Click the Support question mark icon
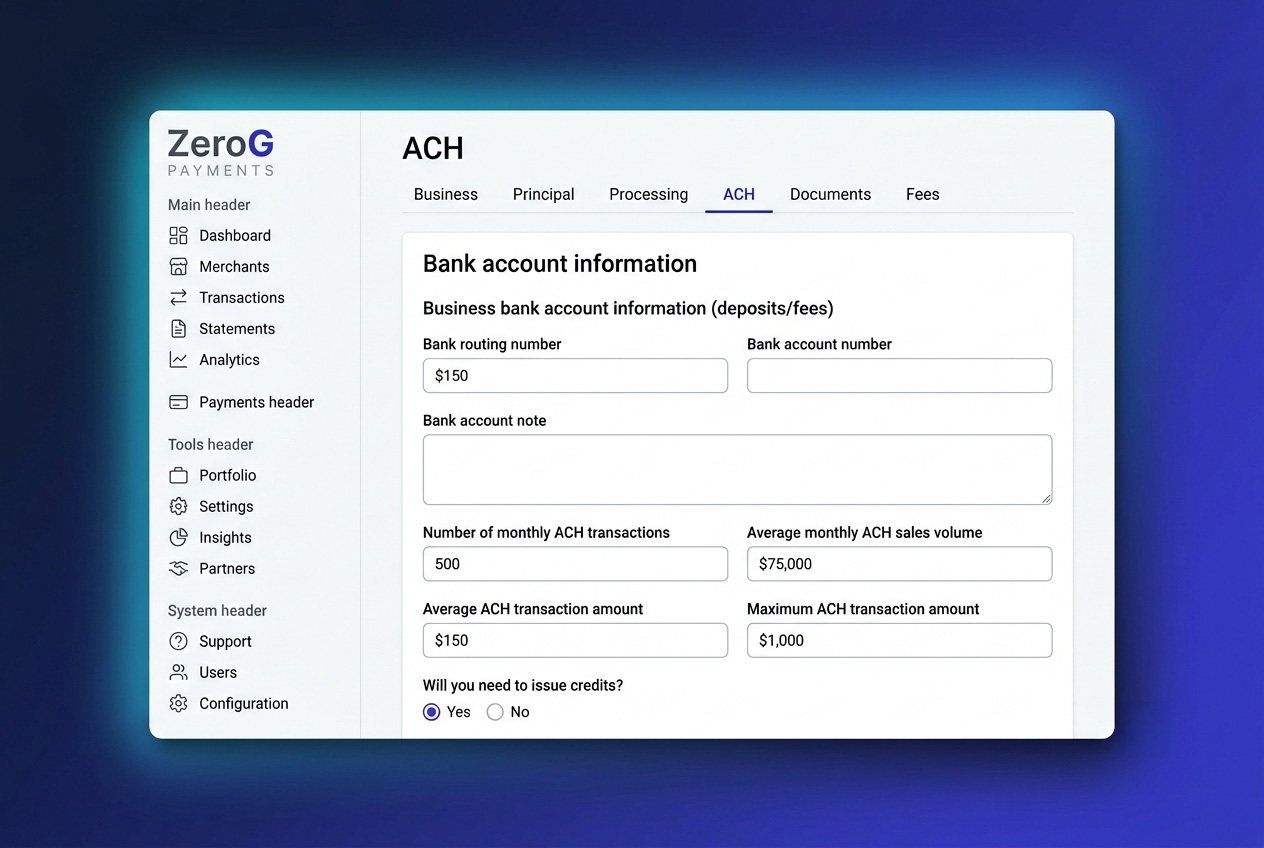Image resolution: width=1264 pixels, height=848 pixels. [178, 641]
